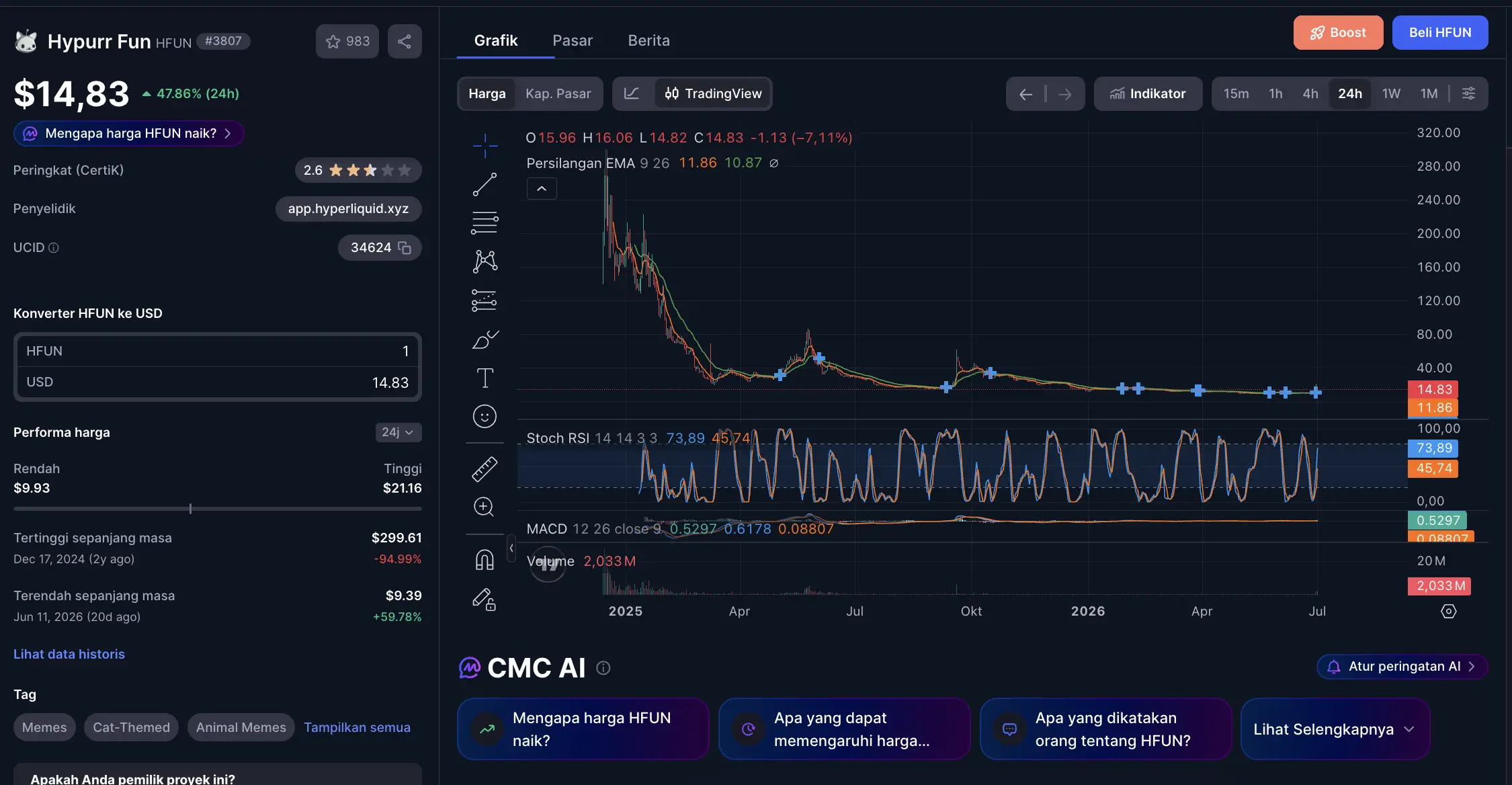1512x785 pixels.
Task: Open chart settings gear icon
Action: click(1449, 611)
